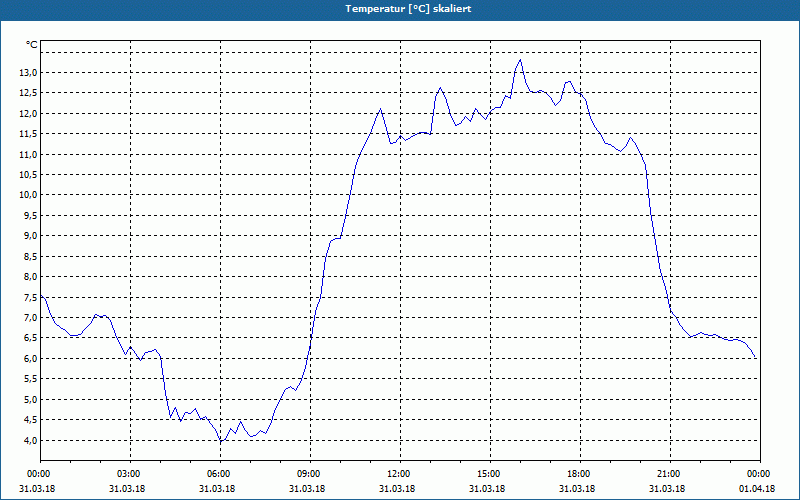Screen dimensions: 800x500
Task: Click the '06:00' time axis label
Action: point(217,474)
